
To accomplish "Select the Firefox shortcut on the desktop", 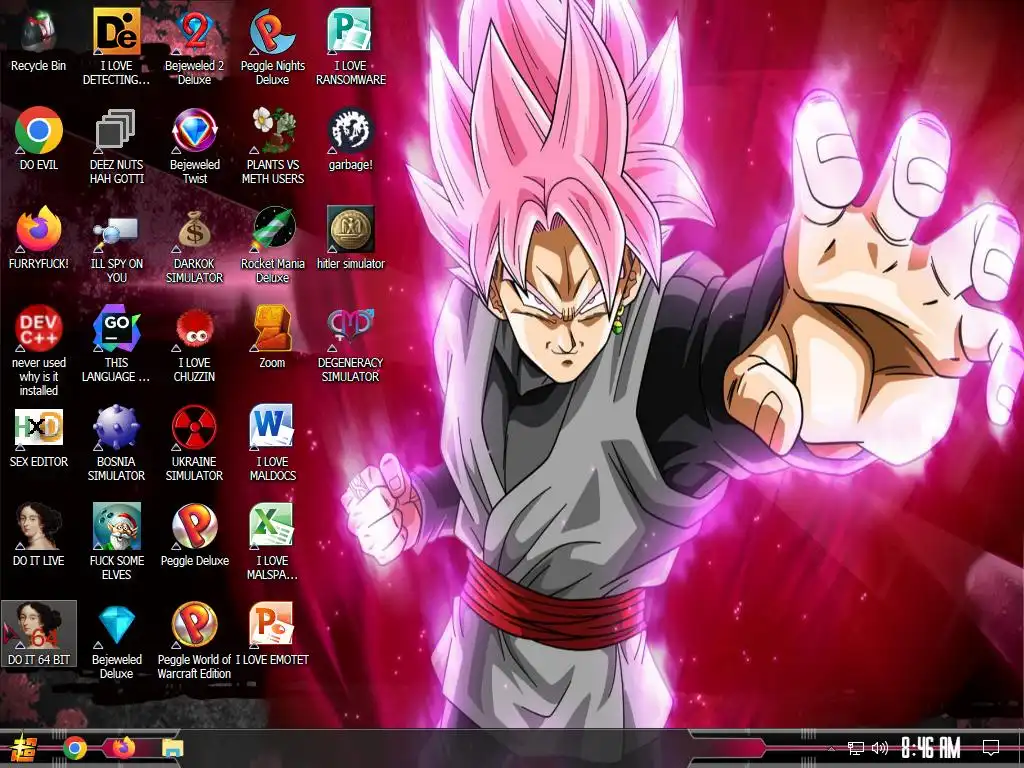I will 39,238.
